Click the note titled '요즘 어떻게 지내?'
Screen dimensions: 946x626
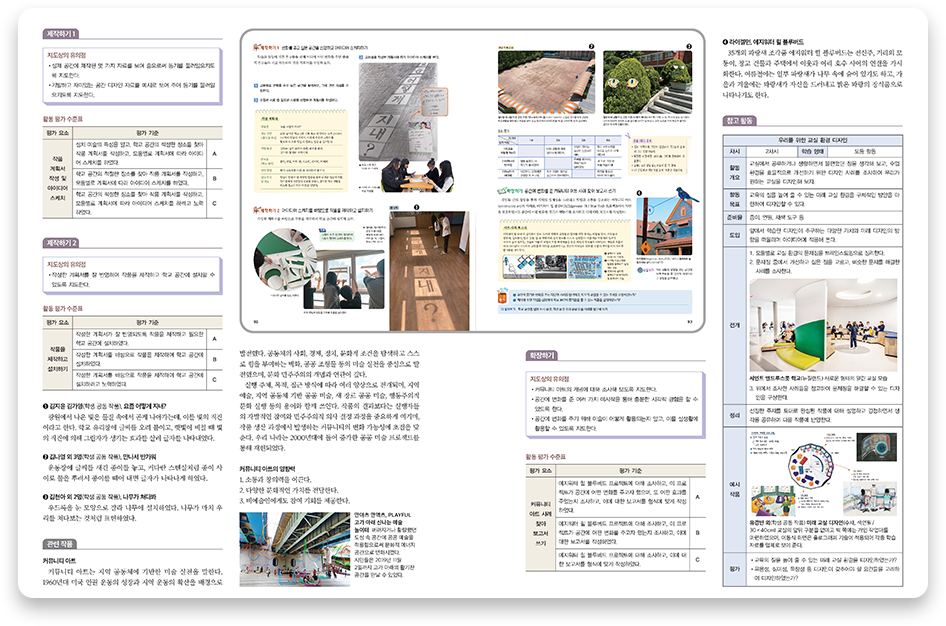(104, 406)
